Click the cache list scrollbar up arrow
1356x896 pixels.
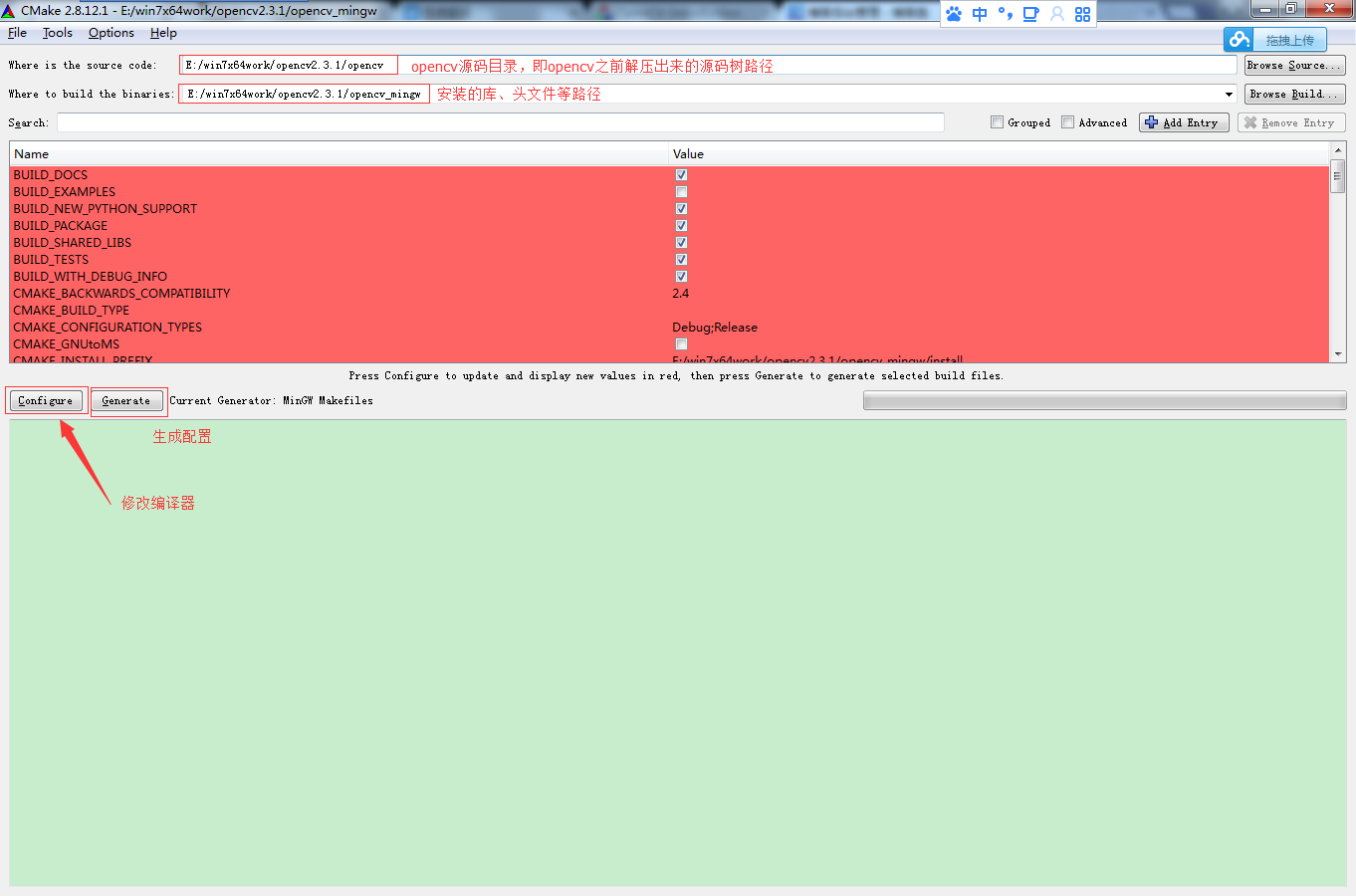point(1338,150)
